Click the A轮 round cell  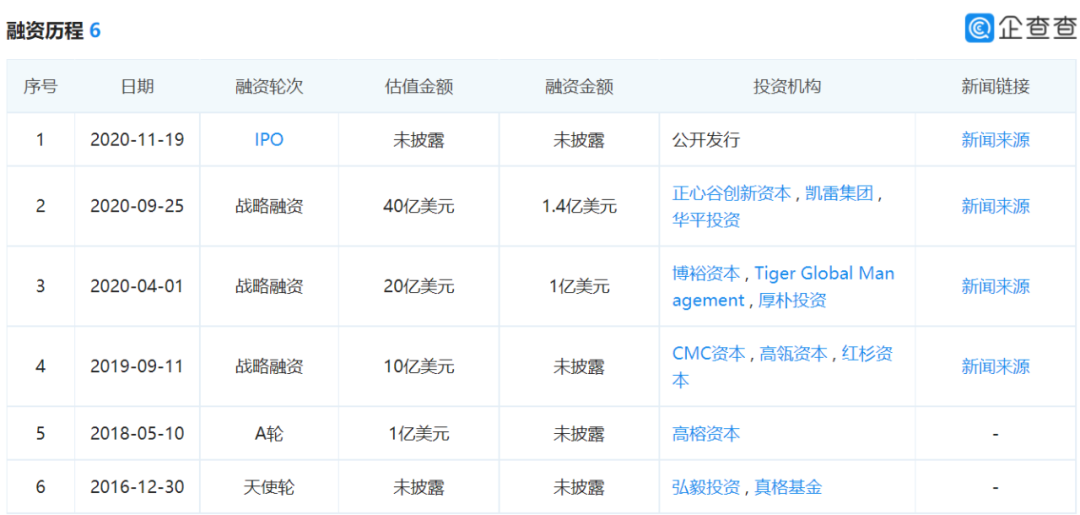pyautogui.click(x=269, y=434)
